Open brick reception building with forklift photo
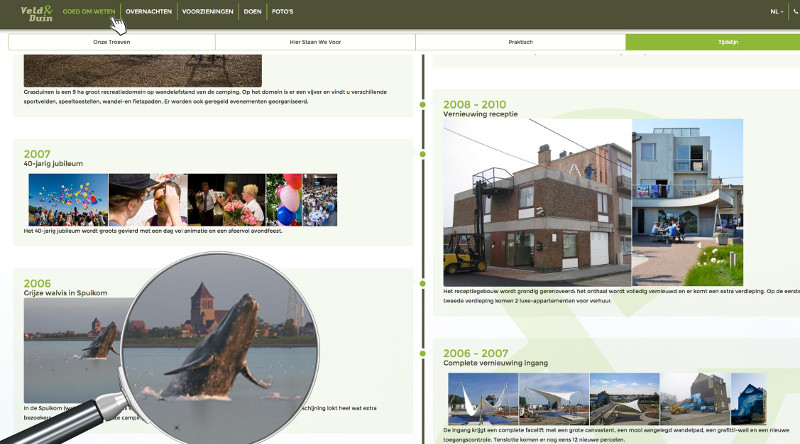Image resolution: width=800 pixels, height=444 pixels. pyautogui.click(x=537, y=202)
